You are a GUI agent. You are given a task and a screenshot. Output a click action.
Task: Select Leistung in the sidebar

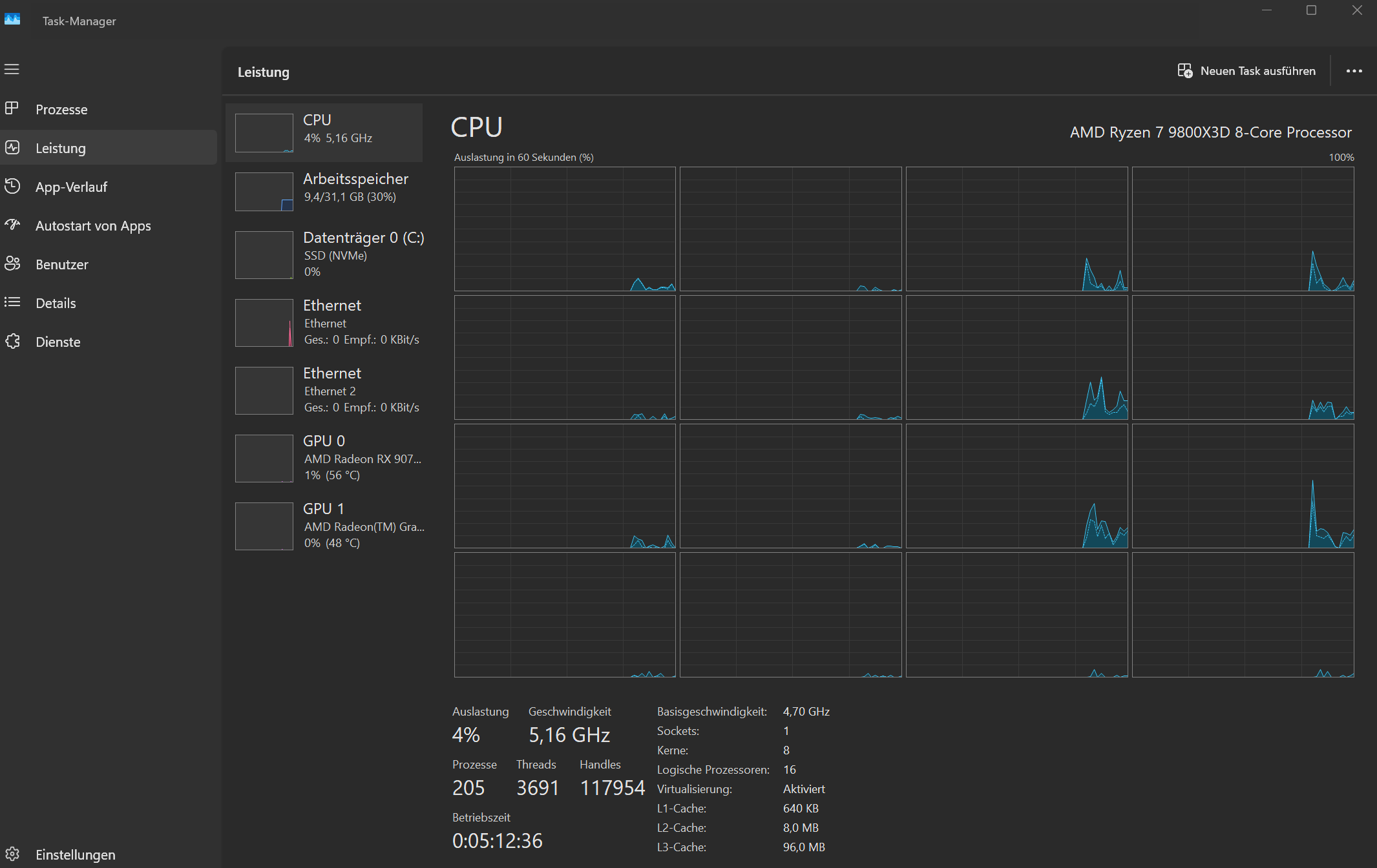pyautogui.click(x=109, y=148)
